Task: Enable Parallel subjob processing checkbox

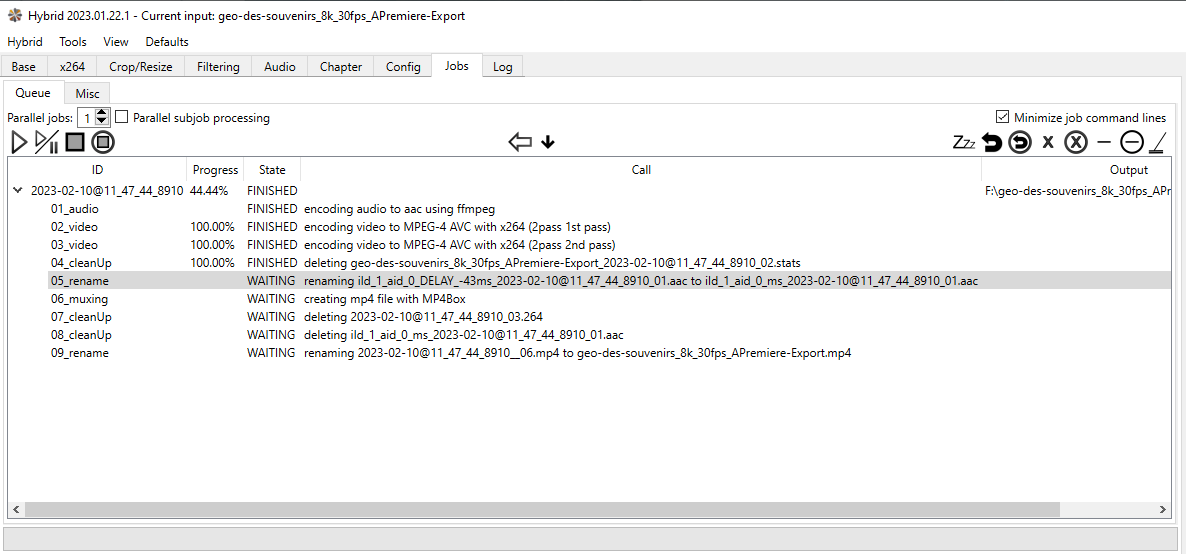Action: point(122,117)
